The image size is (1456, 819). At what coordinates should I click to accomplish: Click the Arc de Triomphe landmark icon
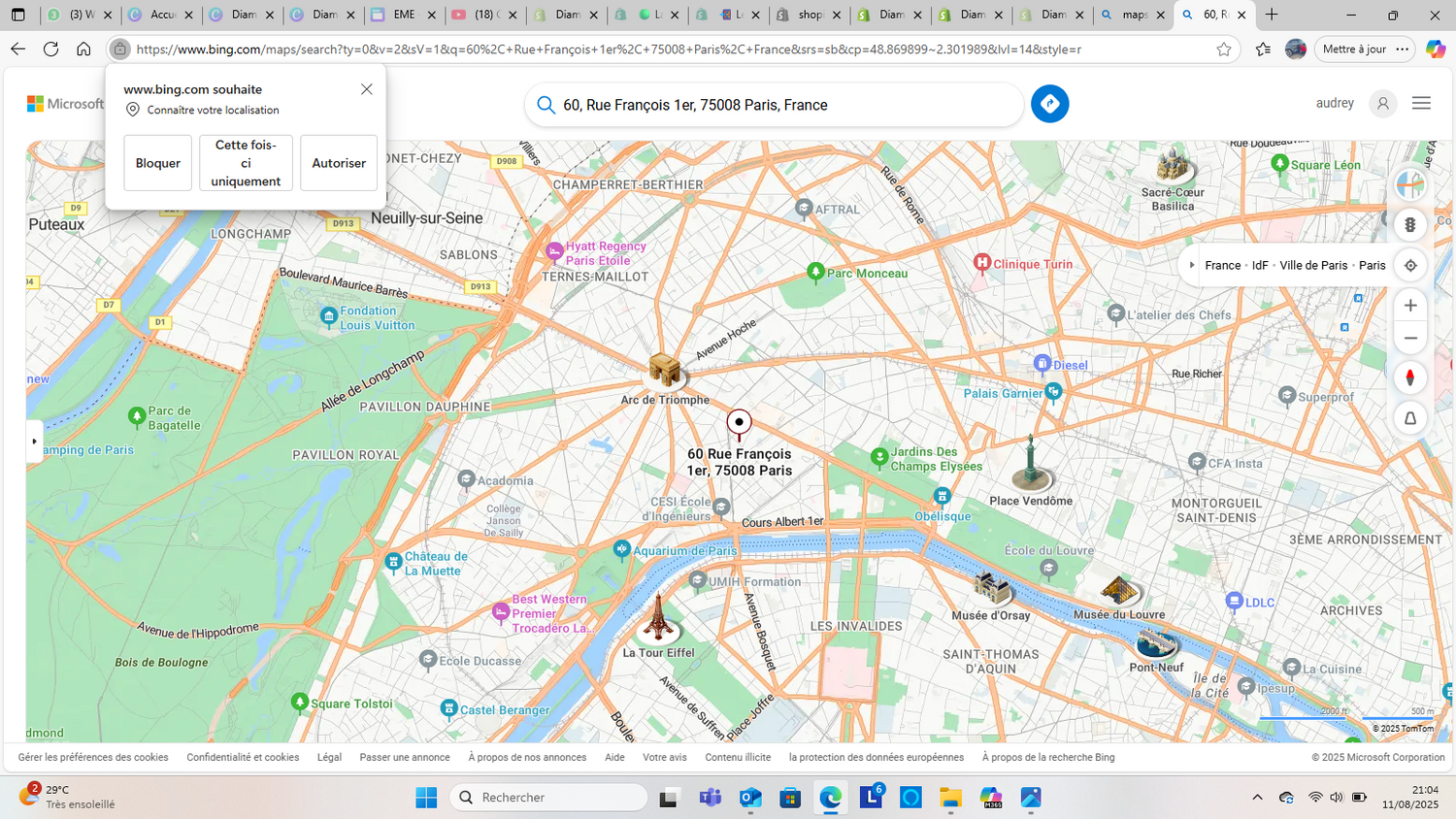click(665, 369)
